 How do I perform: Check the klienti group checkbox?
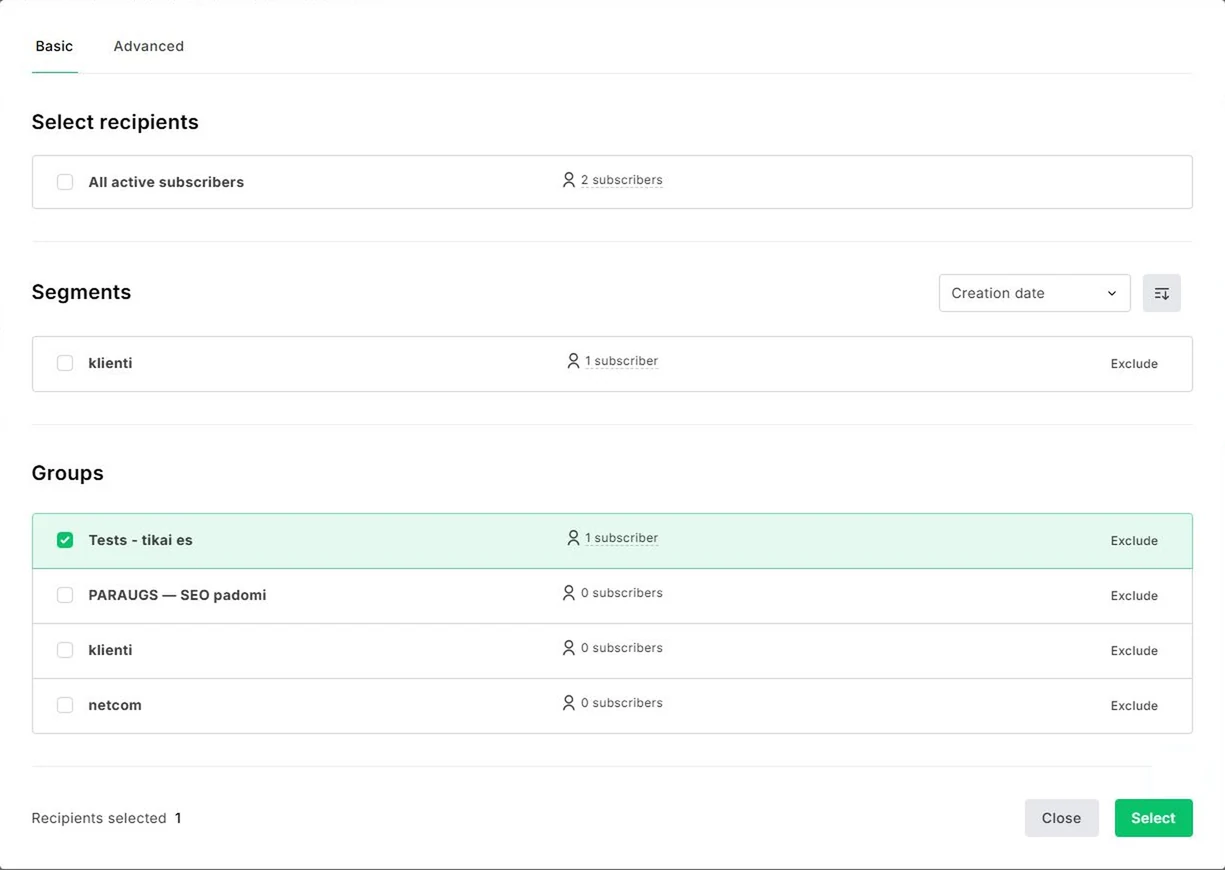coord(65,650)
